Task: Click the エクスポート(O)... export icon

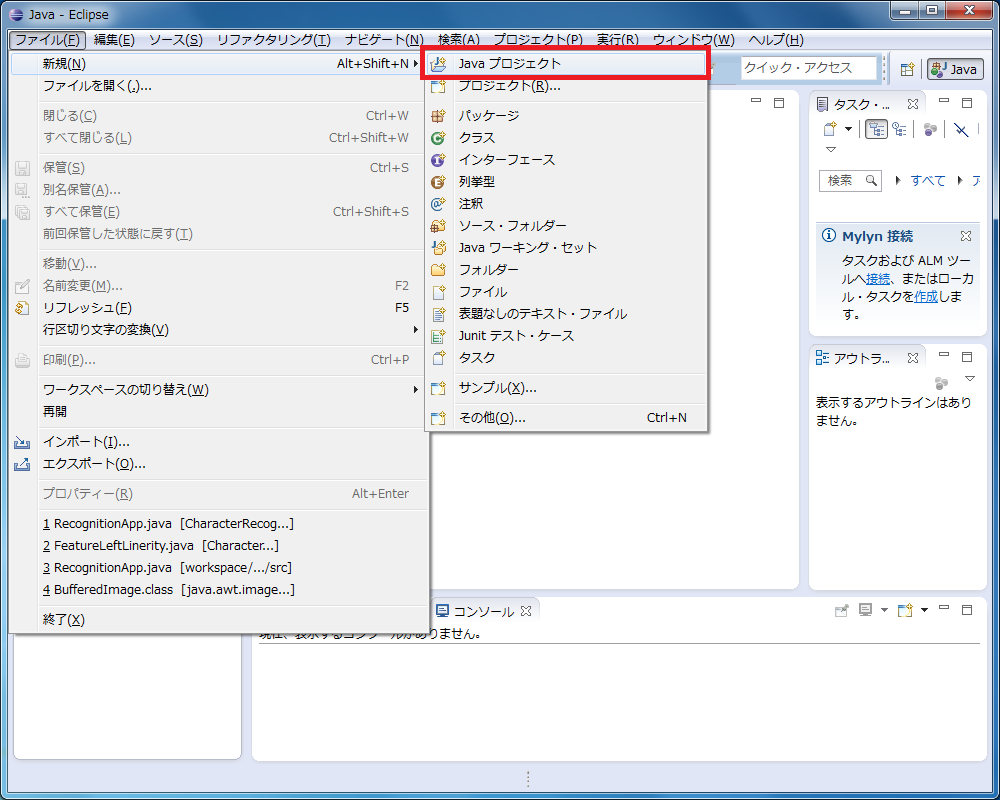Action: pos(22,464)
